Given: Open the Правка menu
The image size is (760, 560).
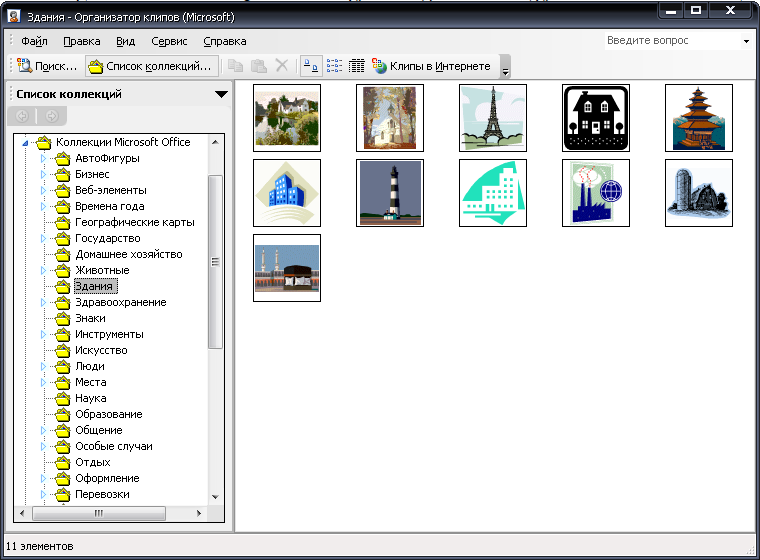Looking at the screenshot, I should (x=82, y=41).
